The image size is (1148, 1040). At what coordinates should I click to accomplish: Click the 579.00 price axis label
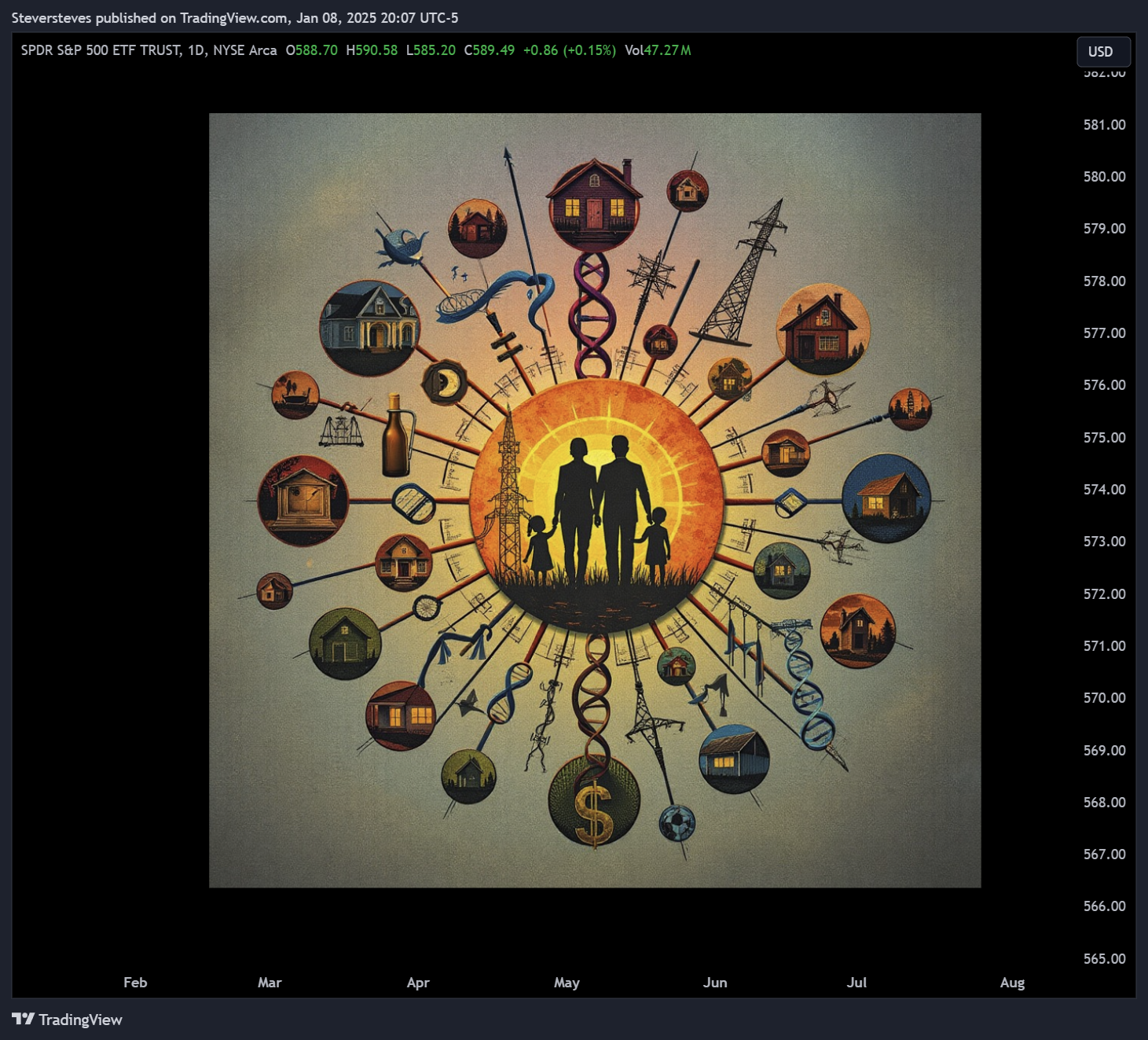pos(1104,229)
